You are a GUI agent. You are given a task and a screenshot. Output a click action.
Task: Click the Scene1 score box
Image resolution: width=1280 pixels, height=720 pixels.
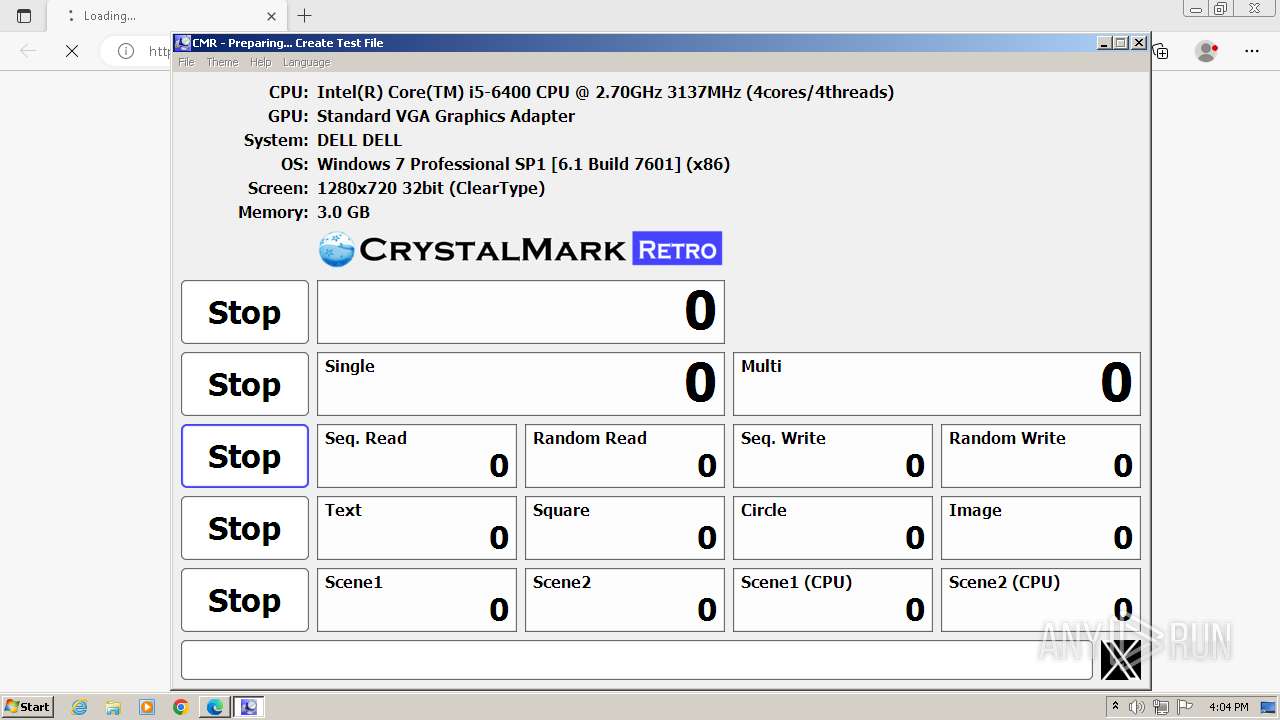point(417,600)
